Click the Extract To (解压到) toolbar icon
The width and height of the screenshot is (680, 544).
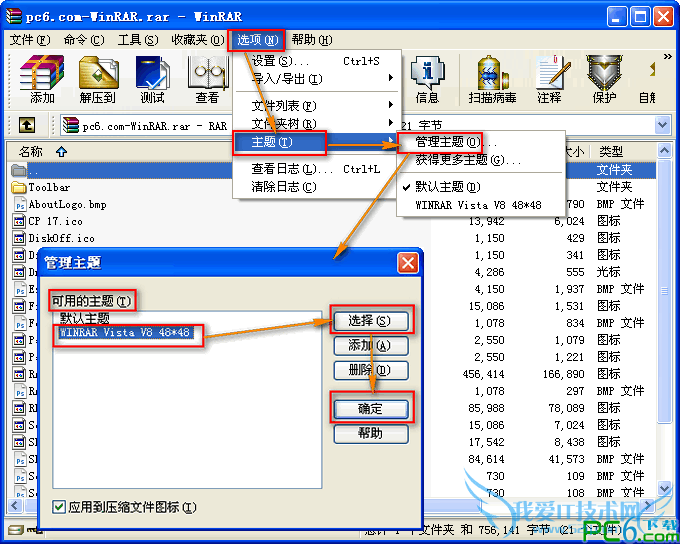[x=98, y=79]
